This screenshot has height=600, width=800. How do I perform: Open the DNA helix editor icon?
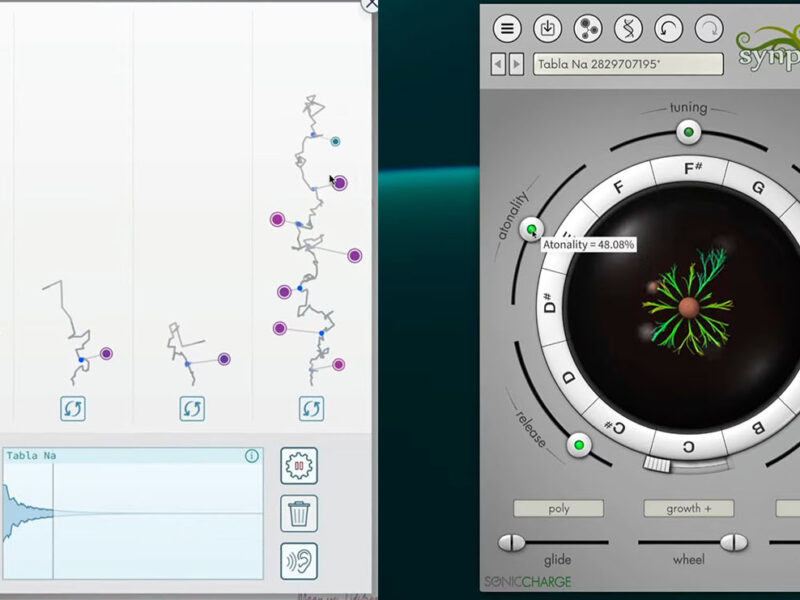630,28
